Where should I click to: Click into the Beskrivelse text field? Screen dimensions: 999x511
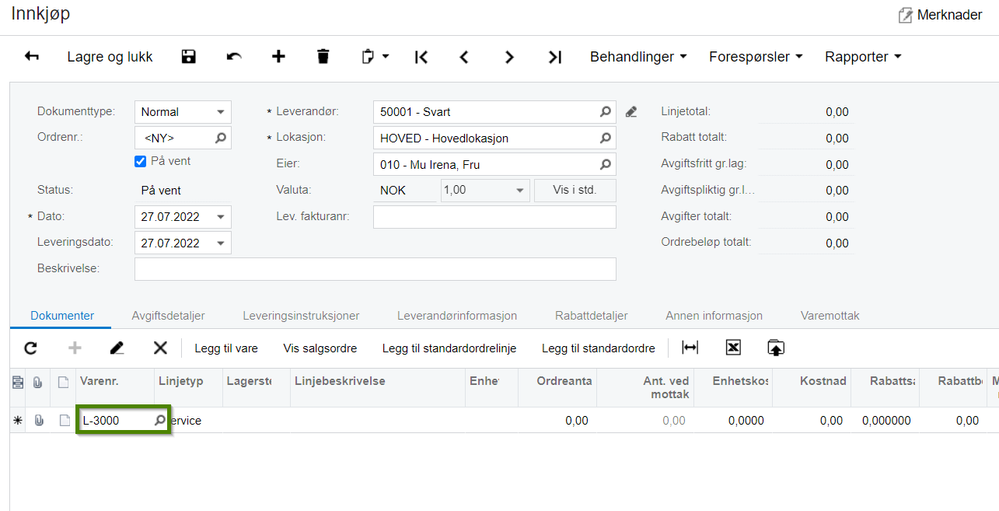(x=375, y=269)
